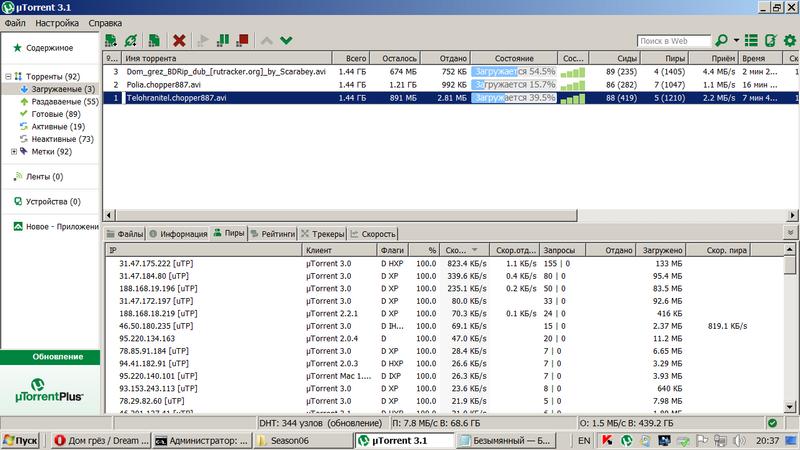The width and height of the screenshot is (800, 450).
Task: Switch to the Информация tab
Action: tap(178, 234)
